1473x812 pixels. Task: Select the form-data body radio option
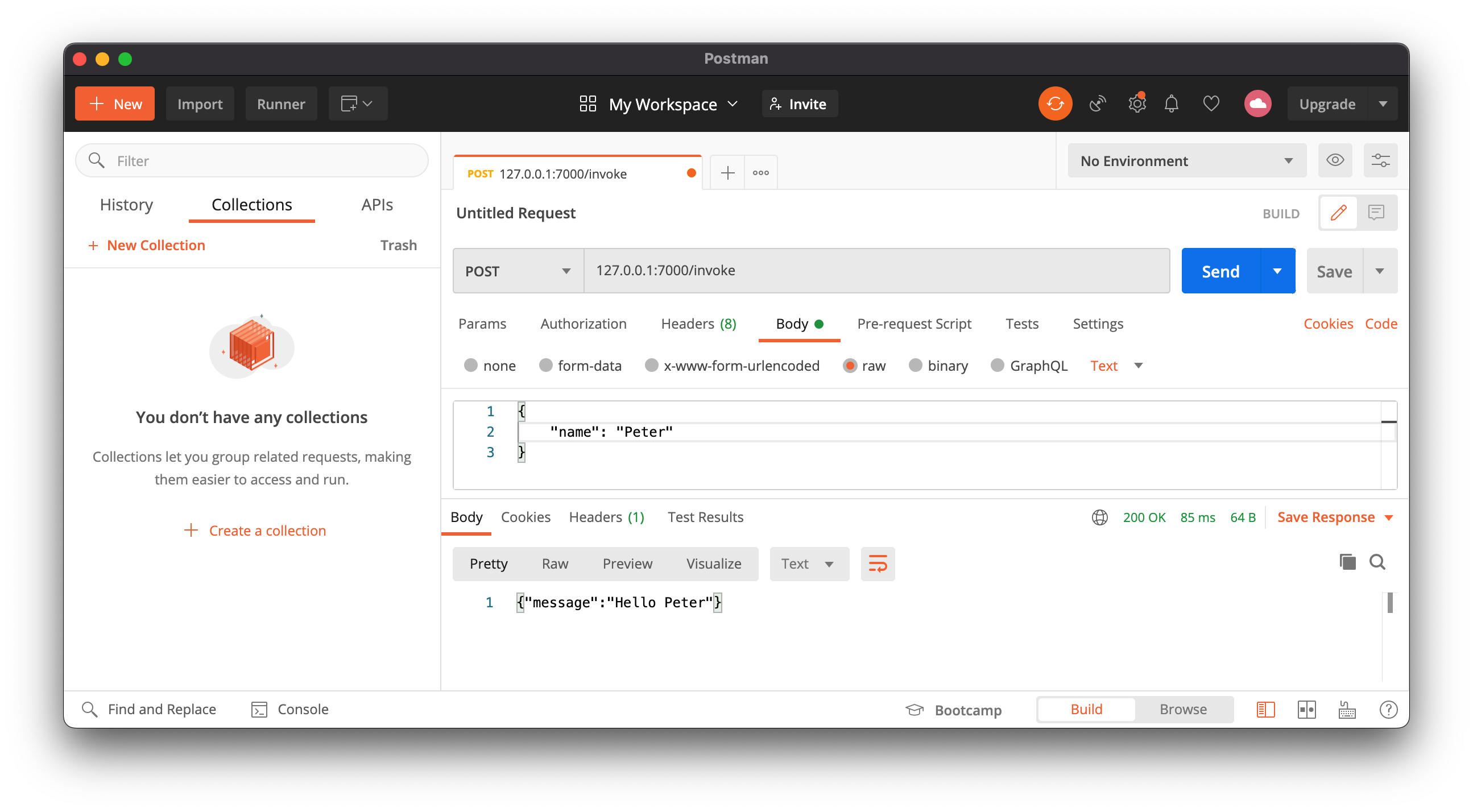coord(545,366)
